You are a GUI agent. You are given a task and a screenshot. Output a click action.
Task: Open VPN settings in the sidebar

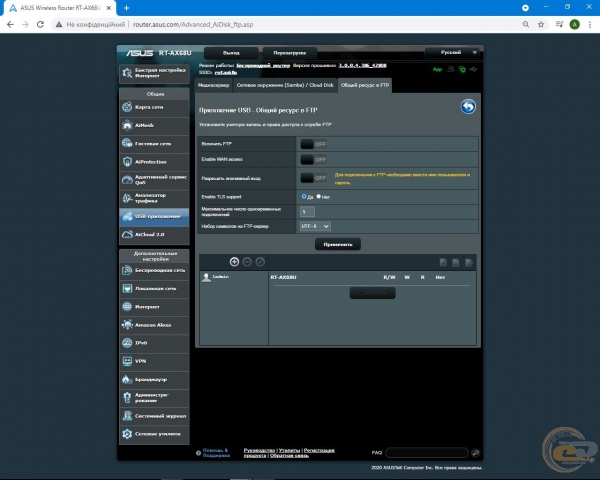click(154, 361)
